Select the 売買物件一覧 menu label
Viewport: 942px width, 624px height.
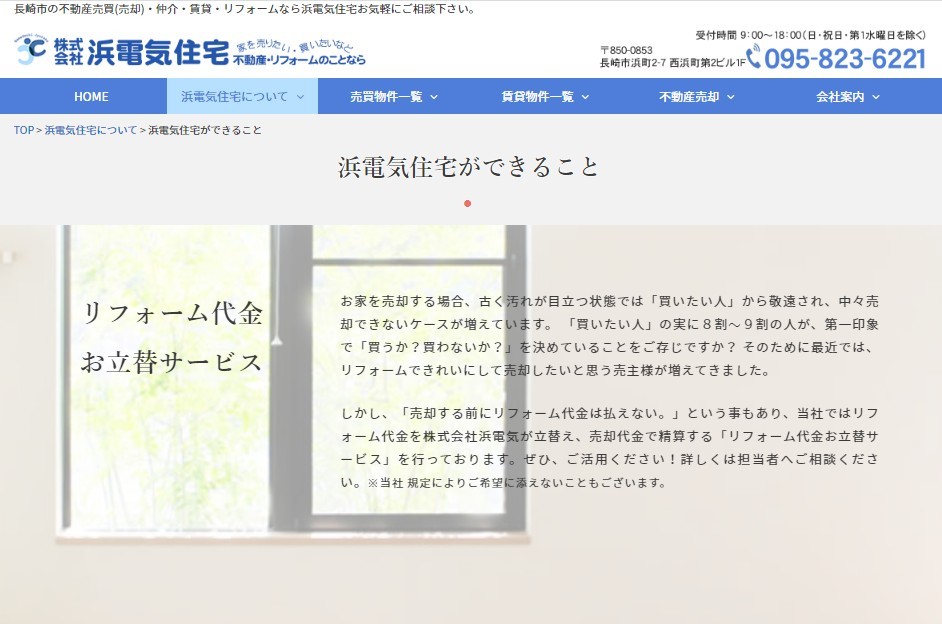386,97
